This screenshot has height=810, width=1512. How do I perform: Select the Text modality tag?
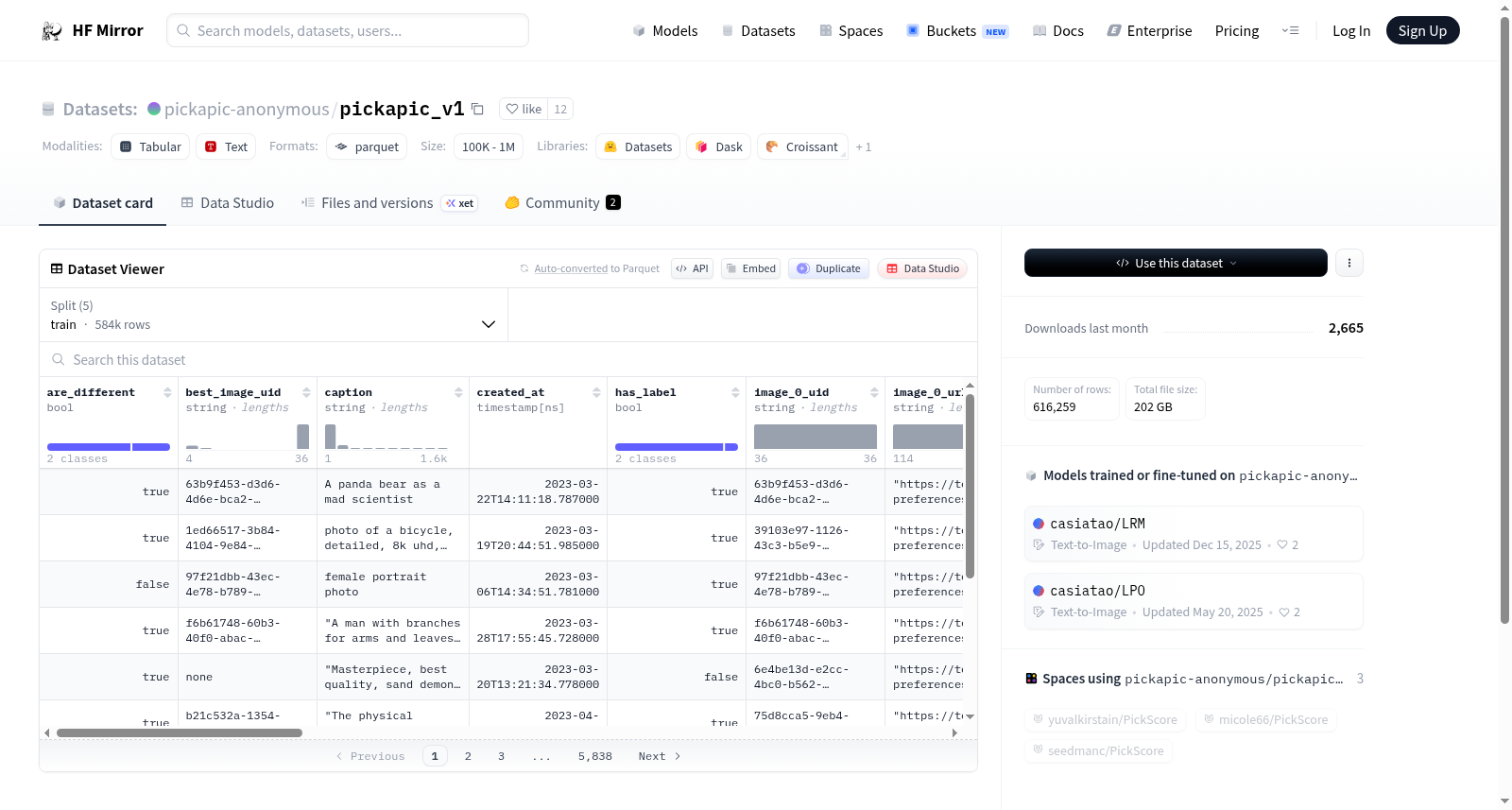[227, 146]
